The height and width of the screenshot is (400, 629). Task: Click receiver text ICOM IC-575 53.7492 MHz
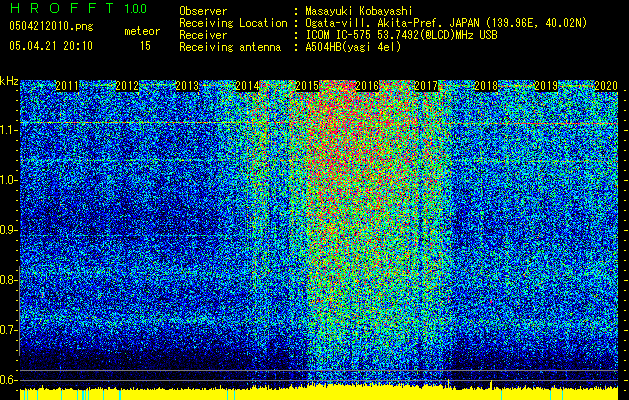401,35
